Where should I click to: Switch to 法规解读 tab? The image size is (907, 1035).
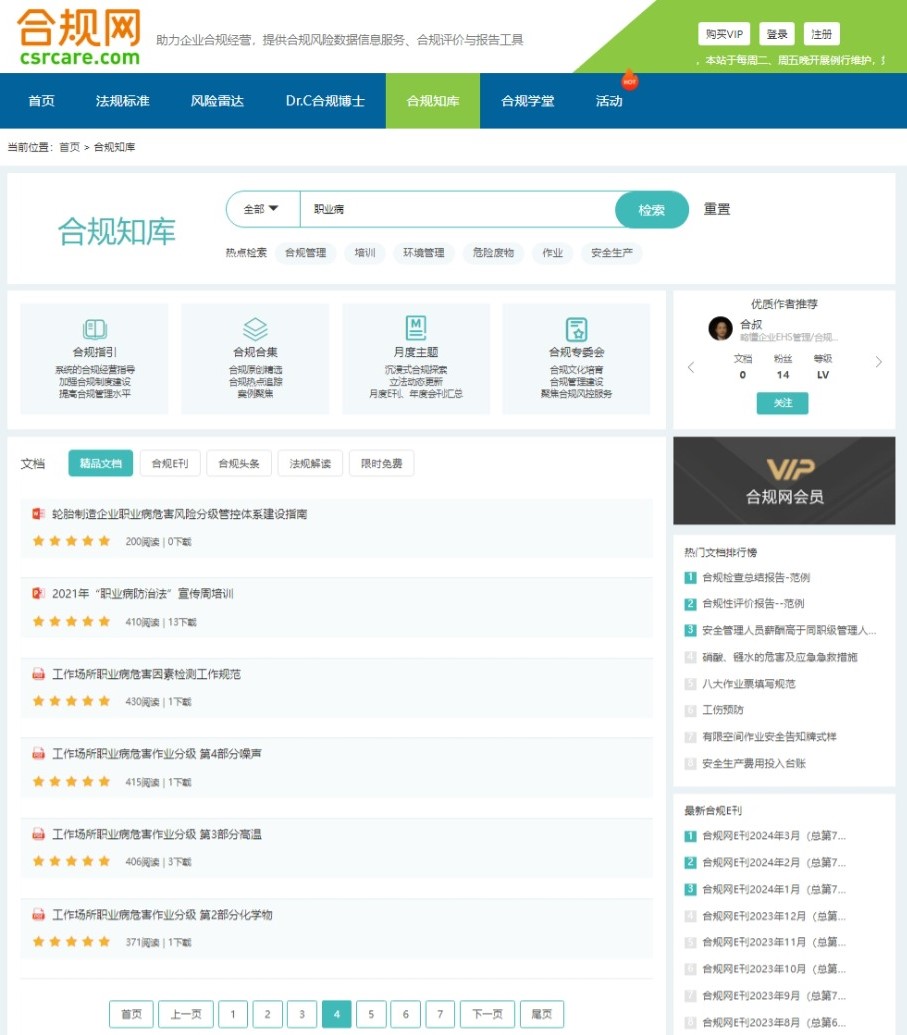tap(310, 463)
